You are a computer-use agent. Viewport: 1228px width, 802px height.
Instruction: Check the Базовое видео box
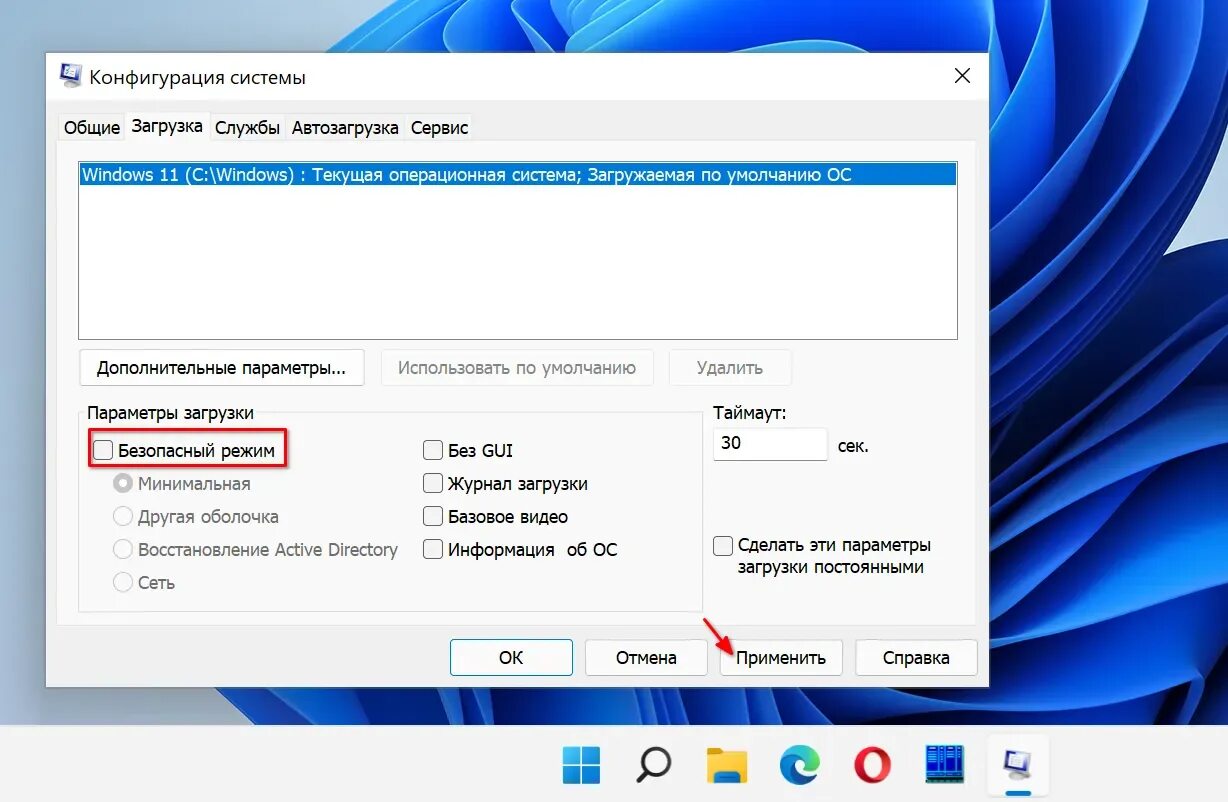coord(433,517)
